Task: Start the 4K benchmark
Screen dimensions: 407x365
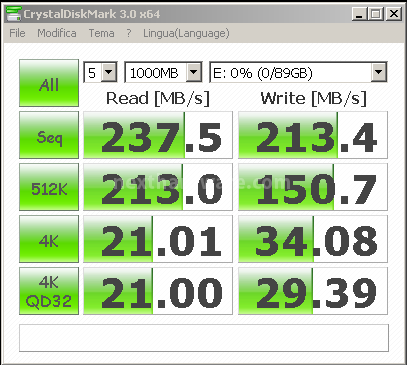Action: (x=49, y=239)
